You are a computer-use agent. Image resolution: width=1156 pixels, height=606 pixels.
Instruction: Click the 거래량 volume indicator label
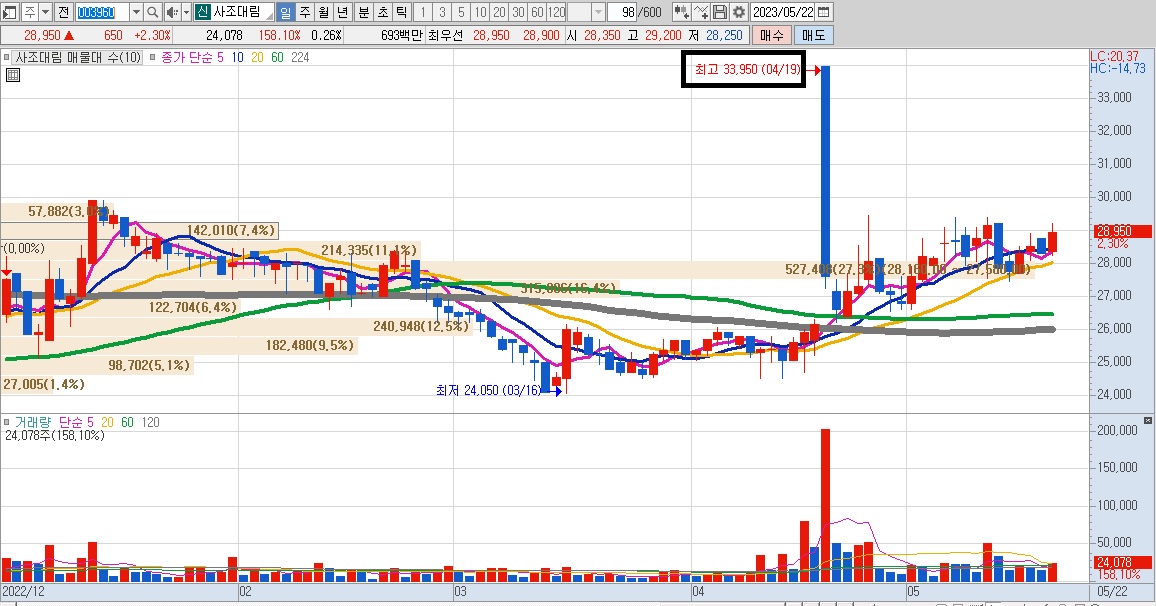point(32,422)
